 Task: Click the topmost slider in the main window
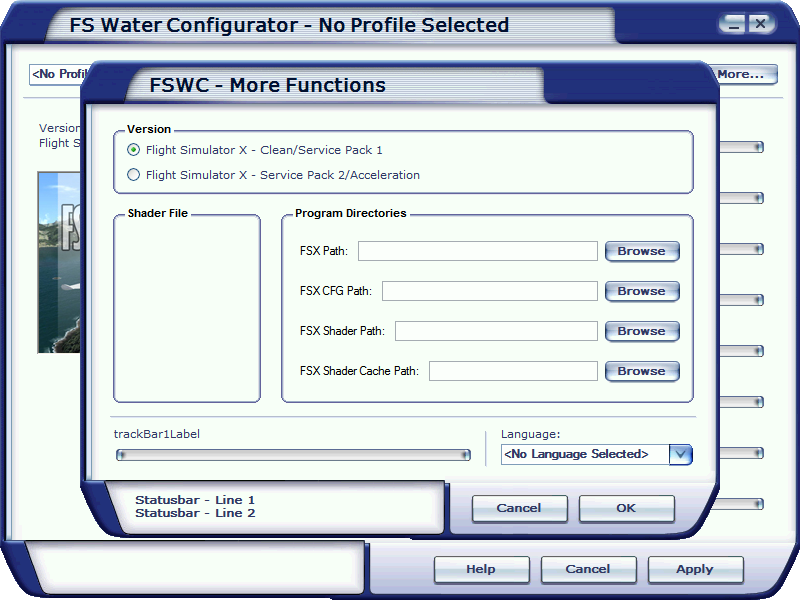click(x=741, y=147)
